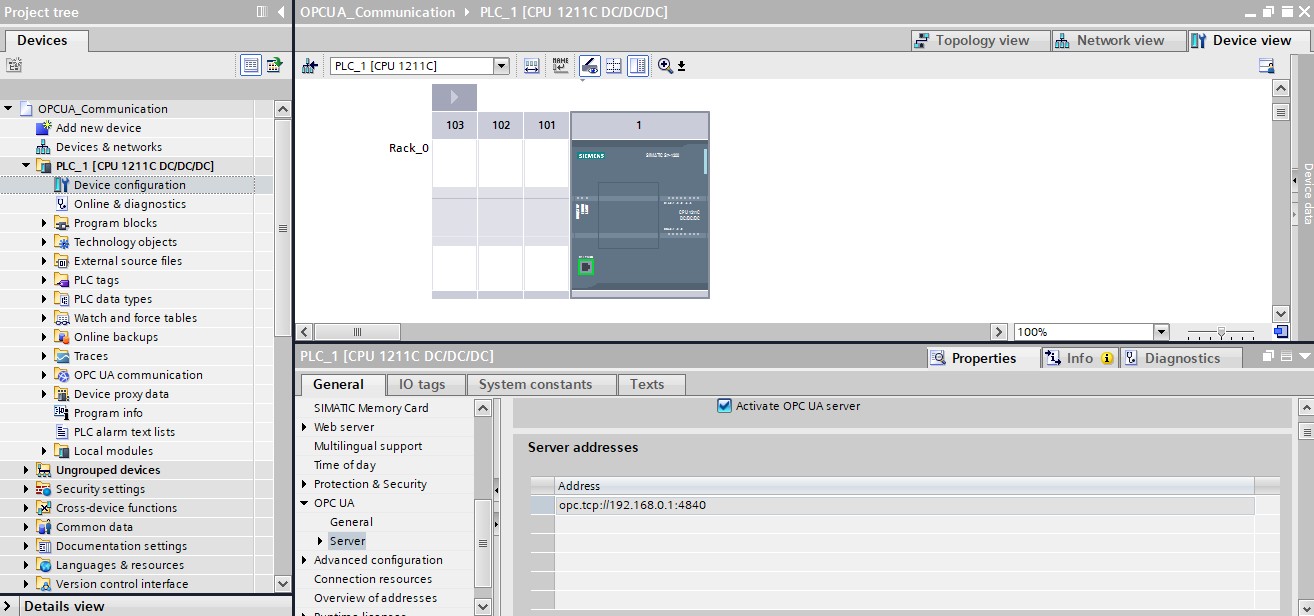The width and height of the screenshot is (1314, 616).
Task: Select Security settings in project tree
Action: [100, 489]
